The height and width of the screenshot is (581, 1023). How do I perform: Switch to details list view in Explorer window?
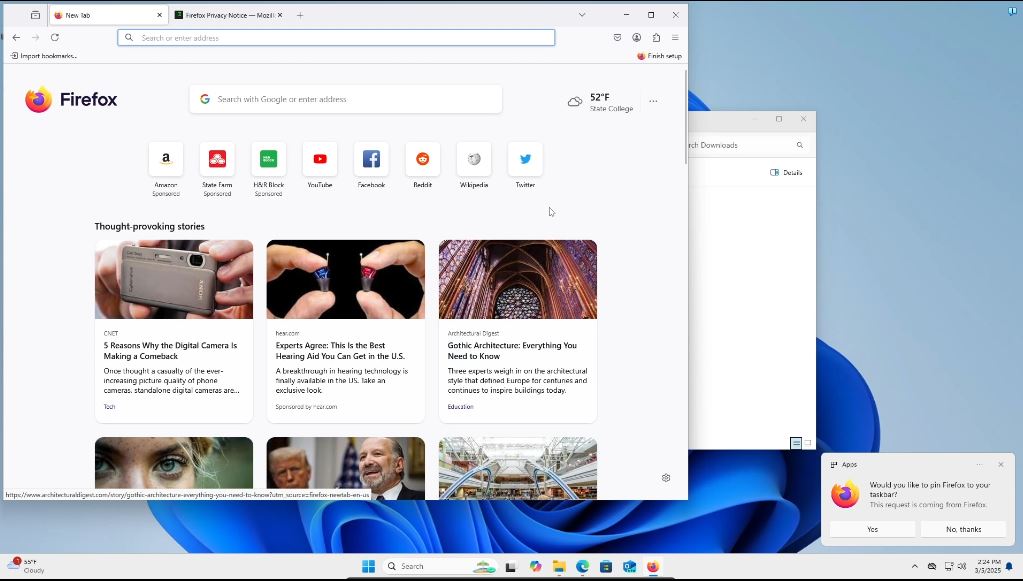[796, 443]
